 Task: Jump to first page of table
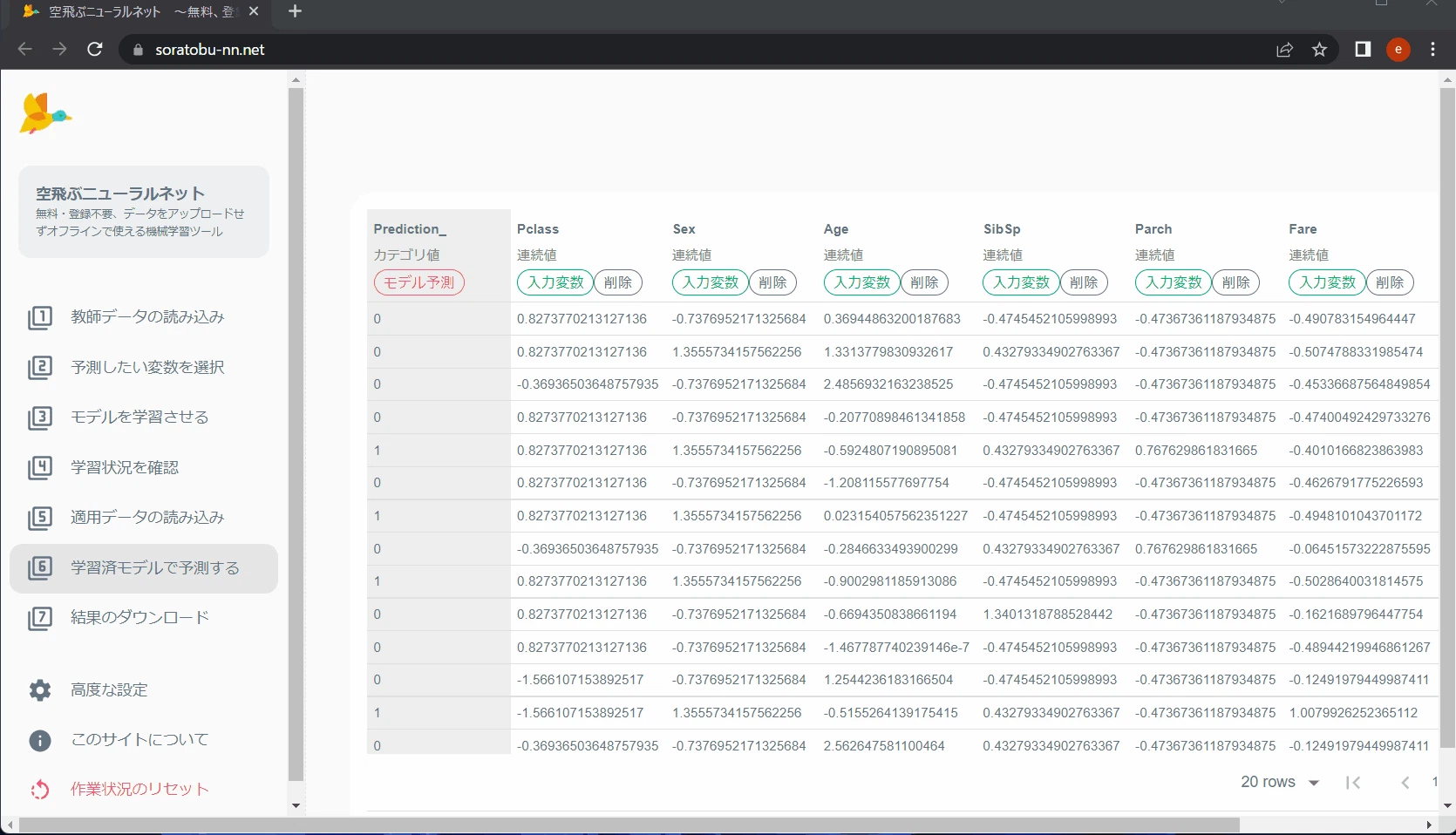pyautogui.click(x=1353, y=782)
